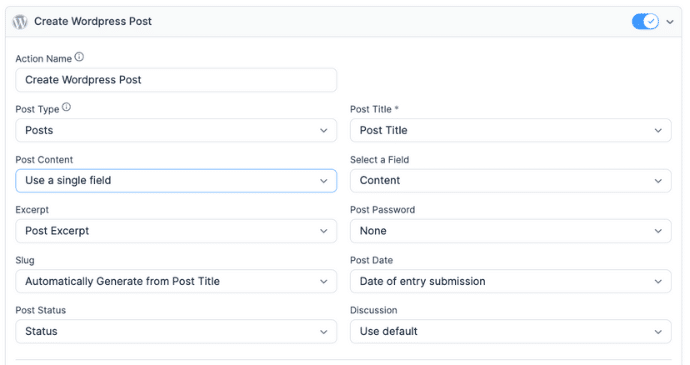This screenshot has width=690, height=365.
Task: Open the Post Type dropdown showing Posts
Action: coord(176,130)
